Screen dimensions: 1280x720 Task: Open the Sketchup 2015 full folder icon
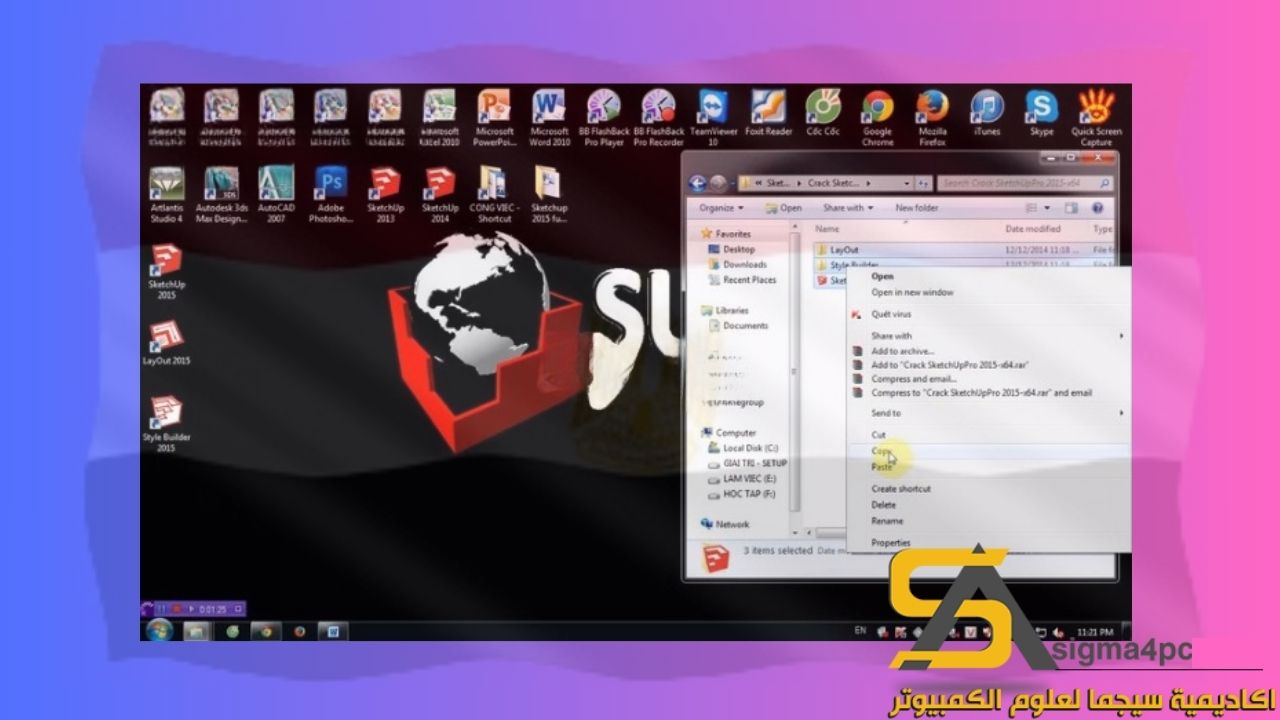[549, 195]
